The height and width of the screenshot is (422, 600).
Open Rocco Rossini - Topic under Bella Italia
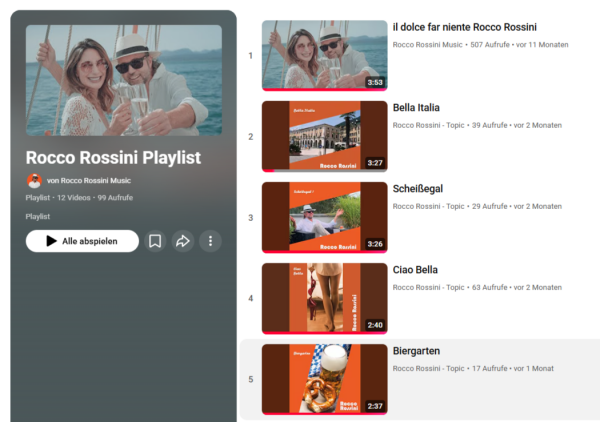click(x=428, y=125)
